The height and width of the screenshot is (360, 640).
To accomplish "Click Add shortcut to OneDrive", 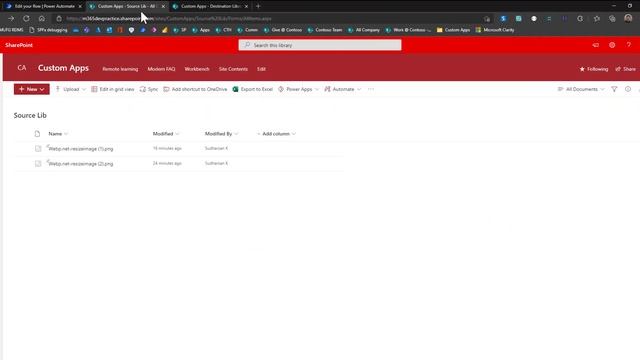I will coord(195,89).
